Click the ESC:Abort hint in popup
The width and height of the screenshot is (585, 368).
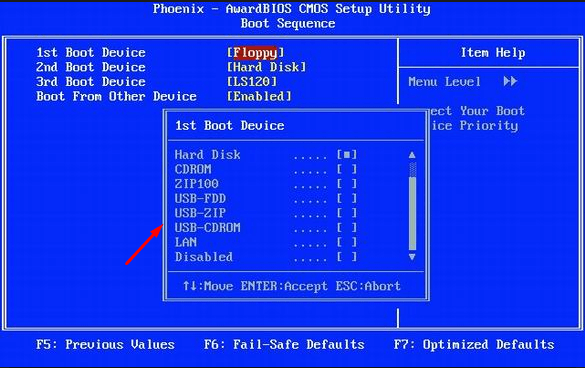(368, 286)
